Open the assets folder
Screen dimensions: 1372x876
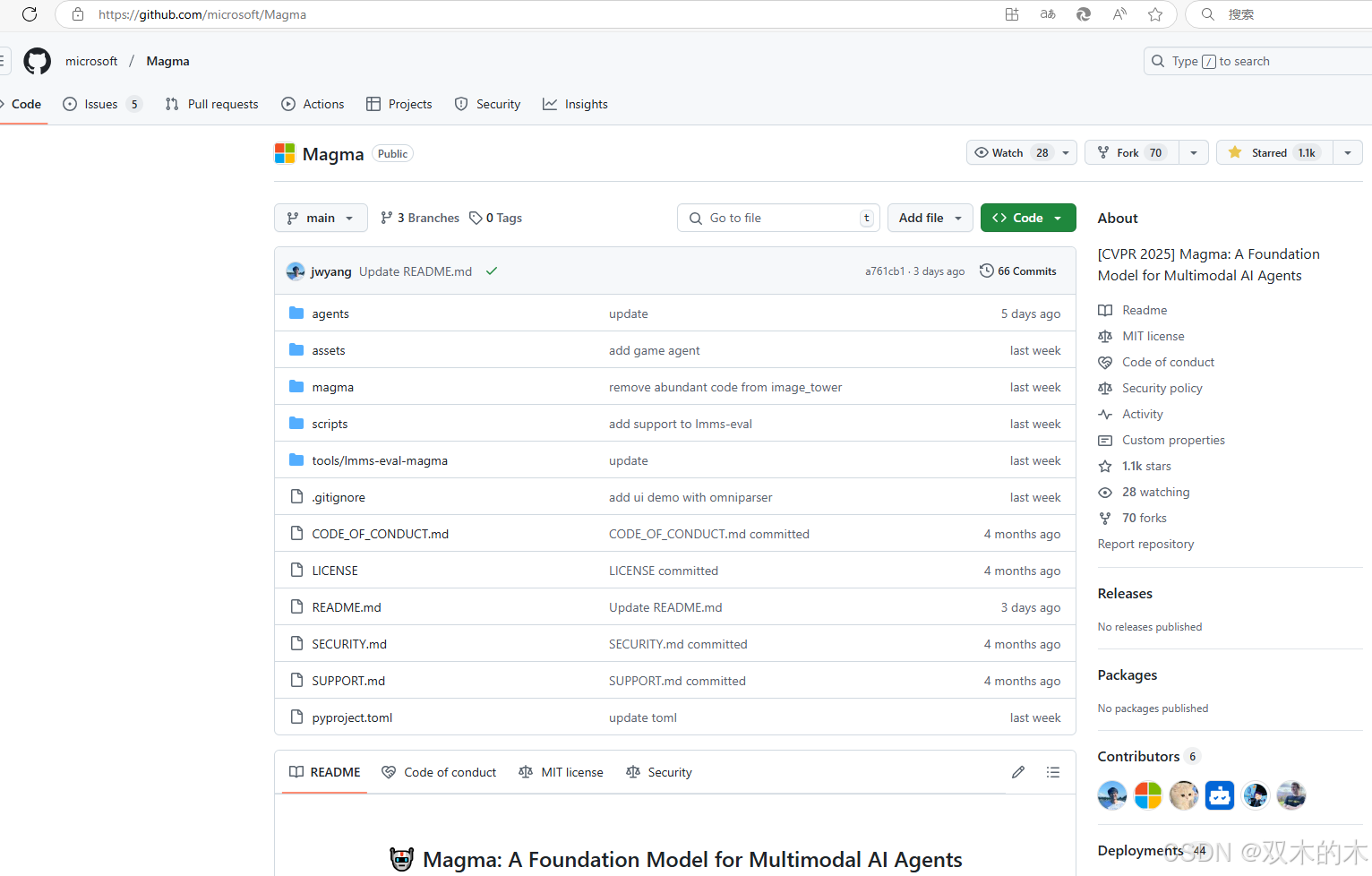pos(329,350)
